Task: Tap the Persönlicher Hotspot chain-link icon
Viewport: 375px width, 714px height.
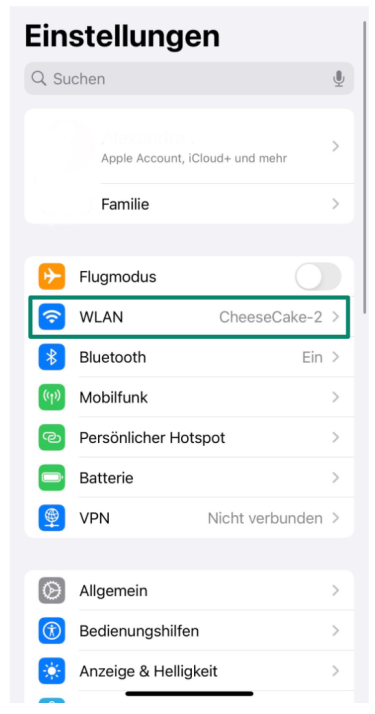Action: pyautogui.click(x=51, y=438)
